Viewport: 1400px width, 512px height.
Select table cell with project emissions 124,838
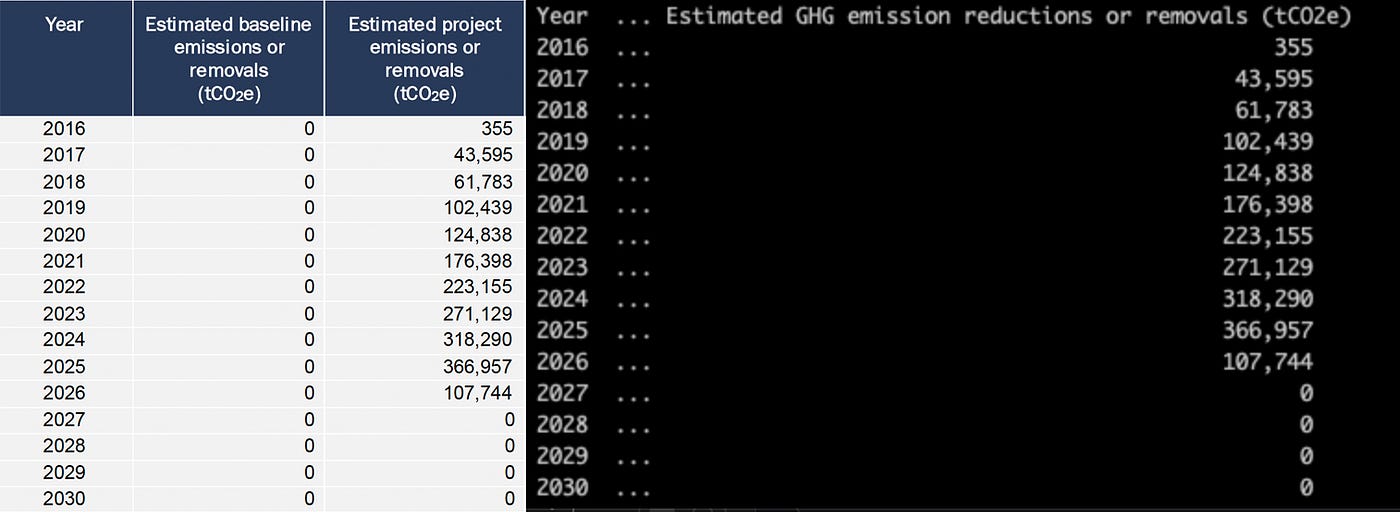[478, 235]
